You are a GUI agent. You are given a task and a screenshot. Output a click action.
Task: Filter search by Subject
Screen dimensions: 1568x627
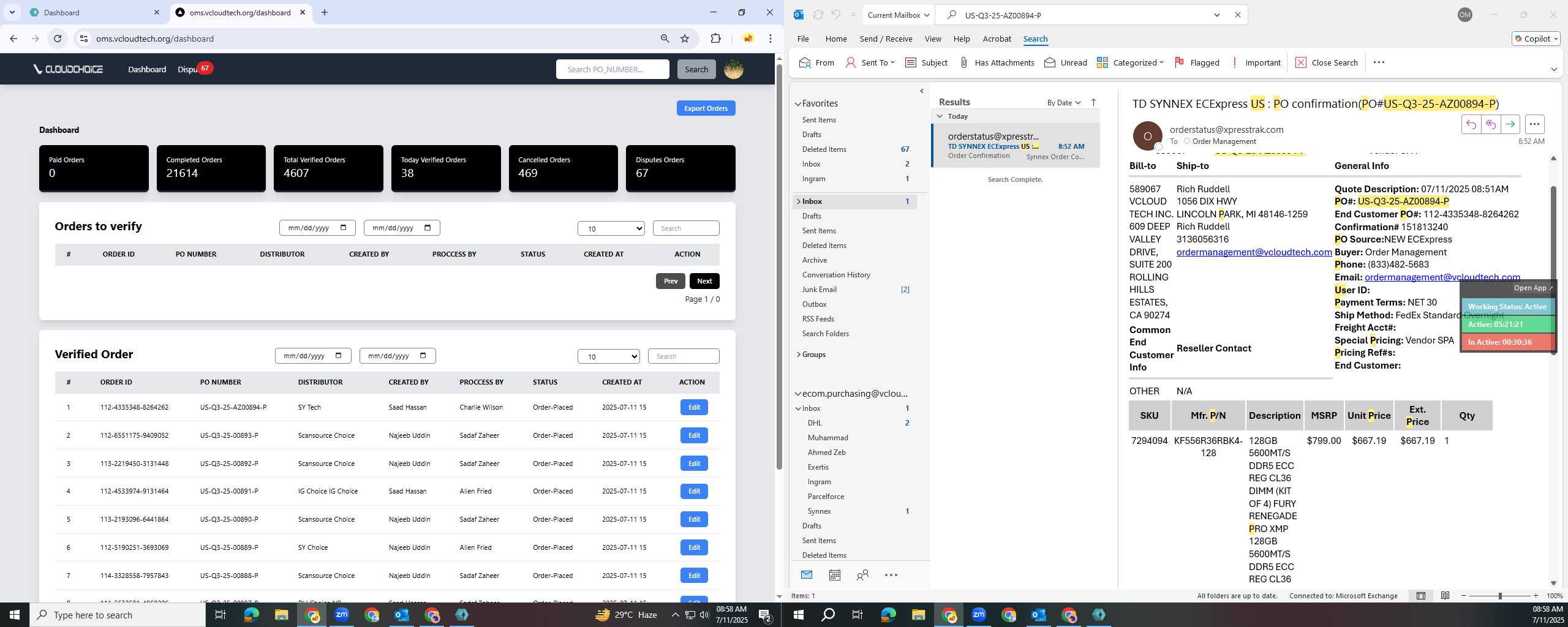(x=926, y=62)
